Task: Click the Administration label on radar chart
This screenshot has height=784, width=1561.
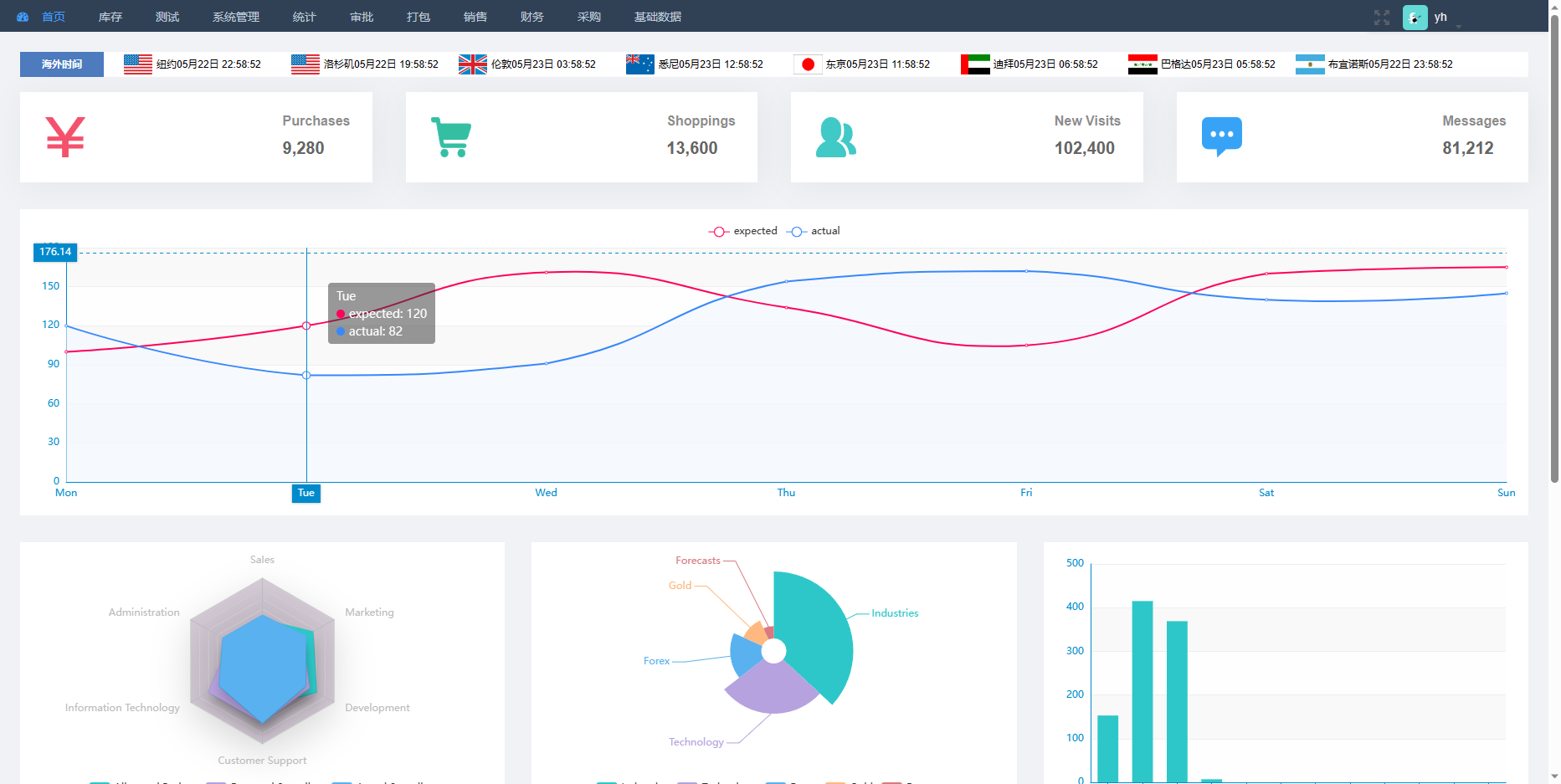Action: [x=144, y=612]
